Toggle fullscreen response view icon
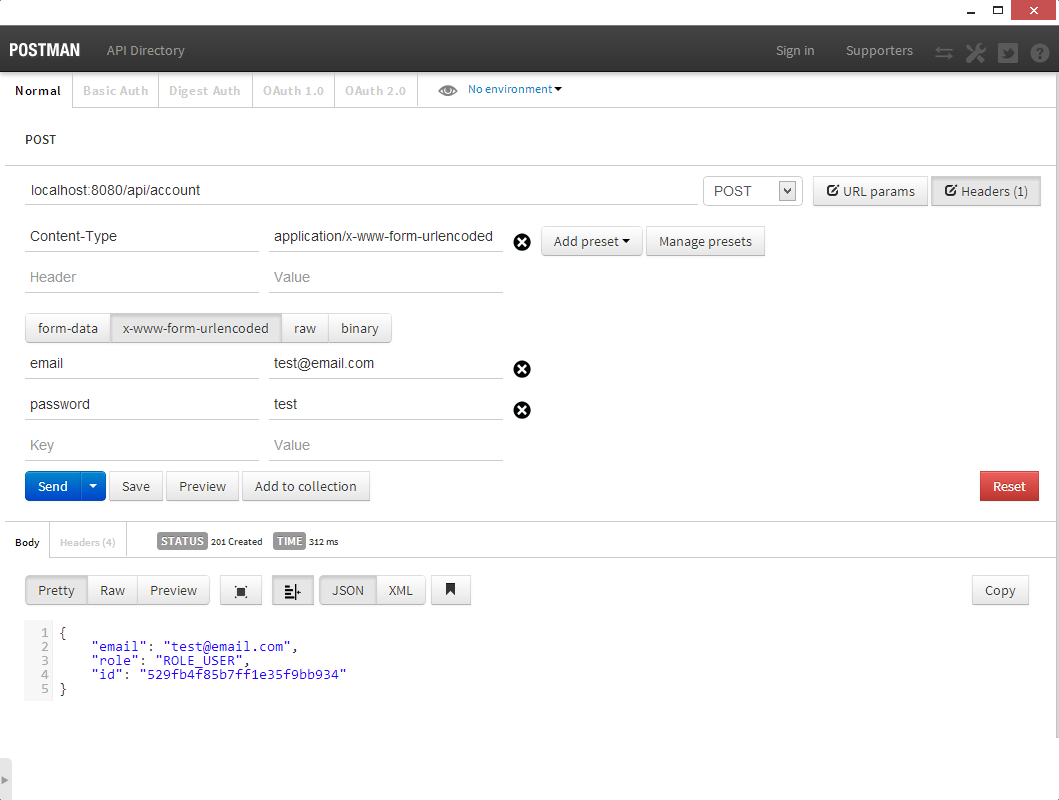This screenshot has width=1059, height=800. tap(240, 591)
